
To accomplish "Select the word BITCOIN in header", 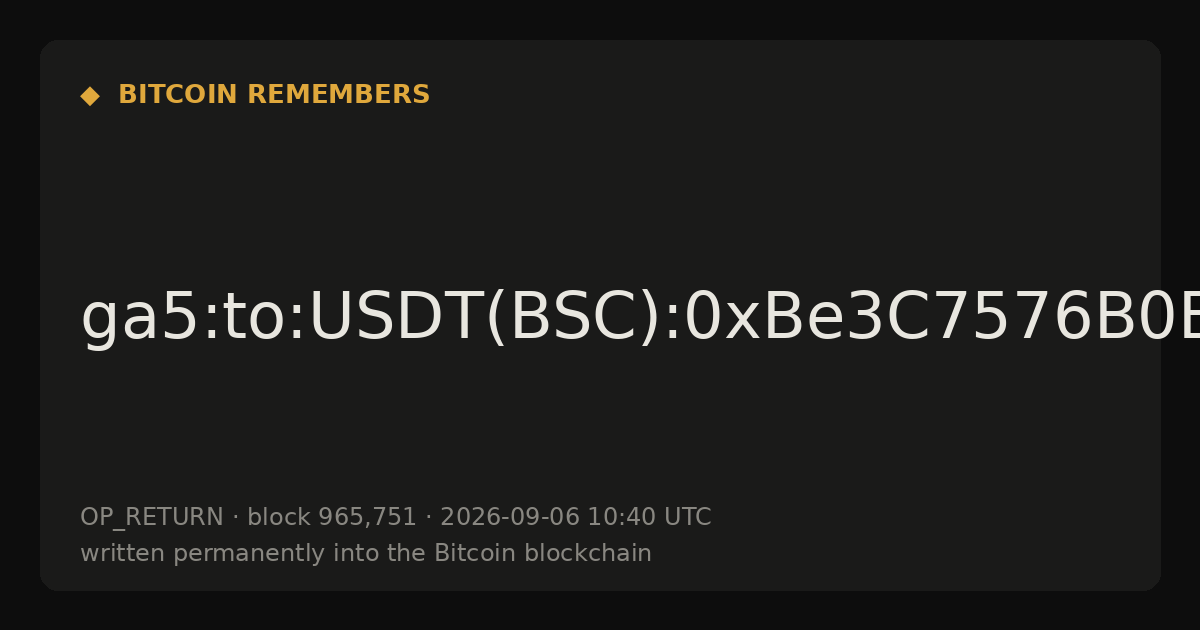I will (x=179, y=95).
